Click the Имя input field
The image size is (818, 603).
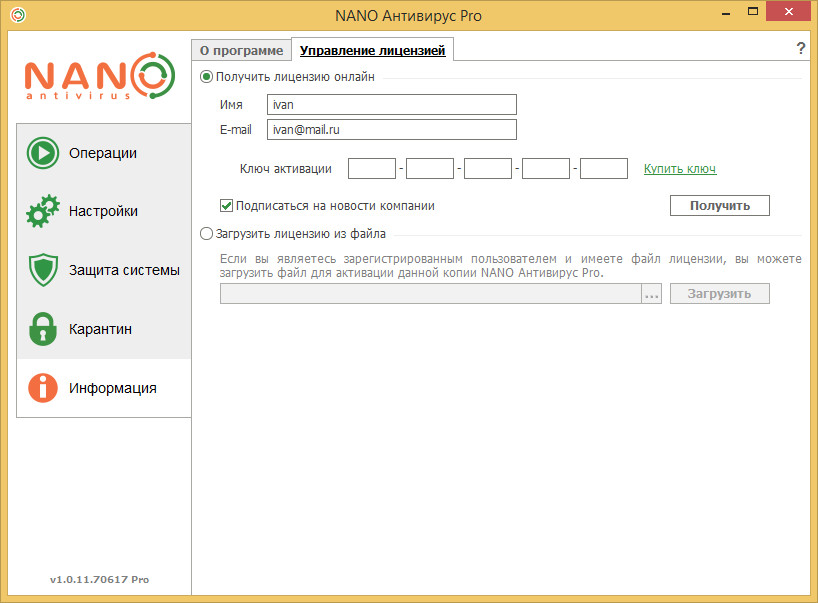pyautogui.click(x=392, y=104)
